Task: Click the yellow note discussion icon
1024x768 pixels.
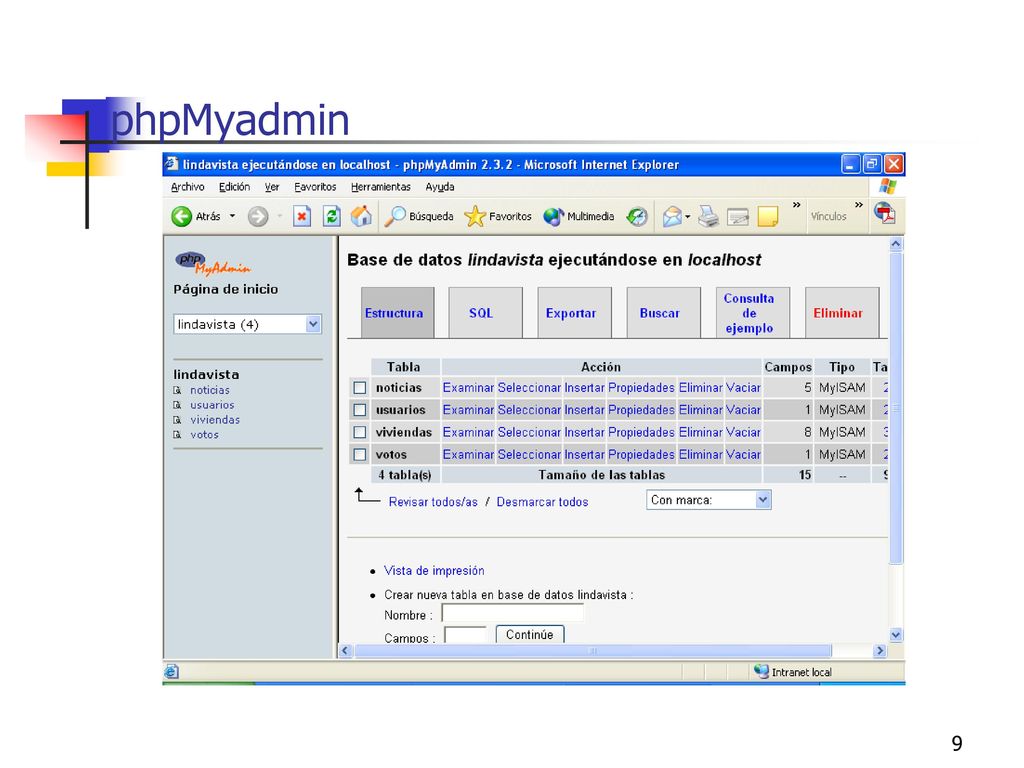Action: pyautogui.click(x=768, y=216)
